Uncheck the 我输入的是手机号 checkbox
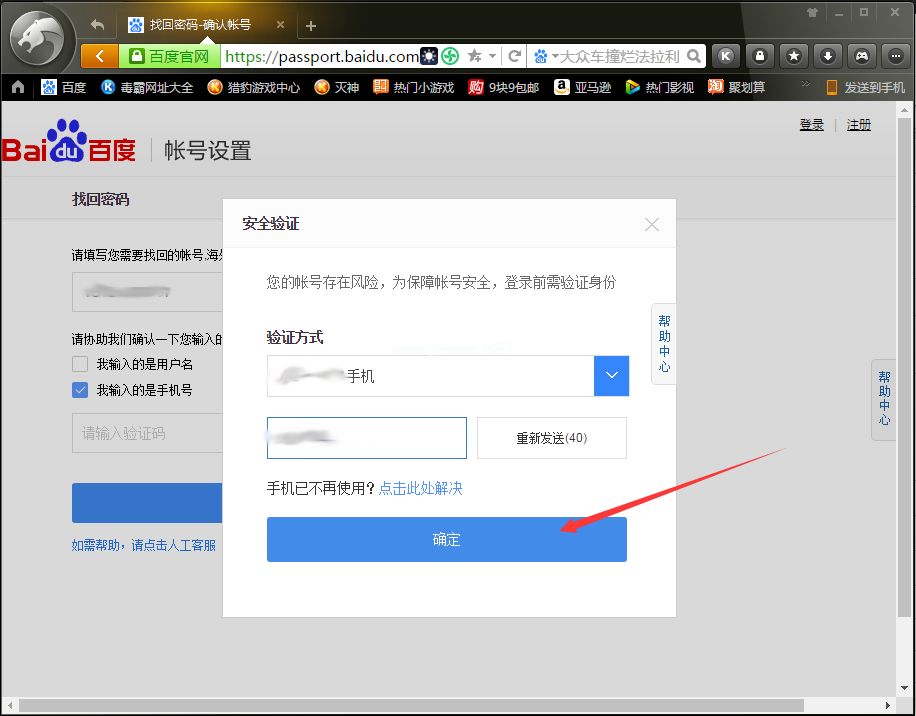916x716 pixels. (x=79, y=390)
